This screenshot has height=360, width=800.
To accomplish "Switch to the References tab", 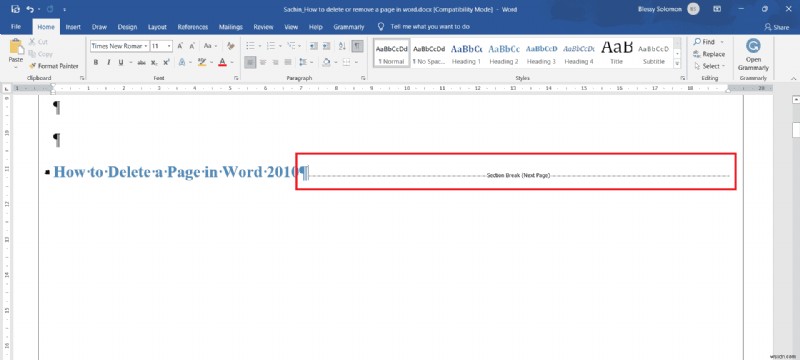I will (193, 27).
